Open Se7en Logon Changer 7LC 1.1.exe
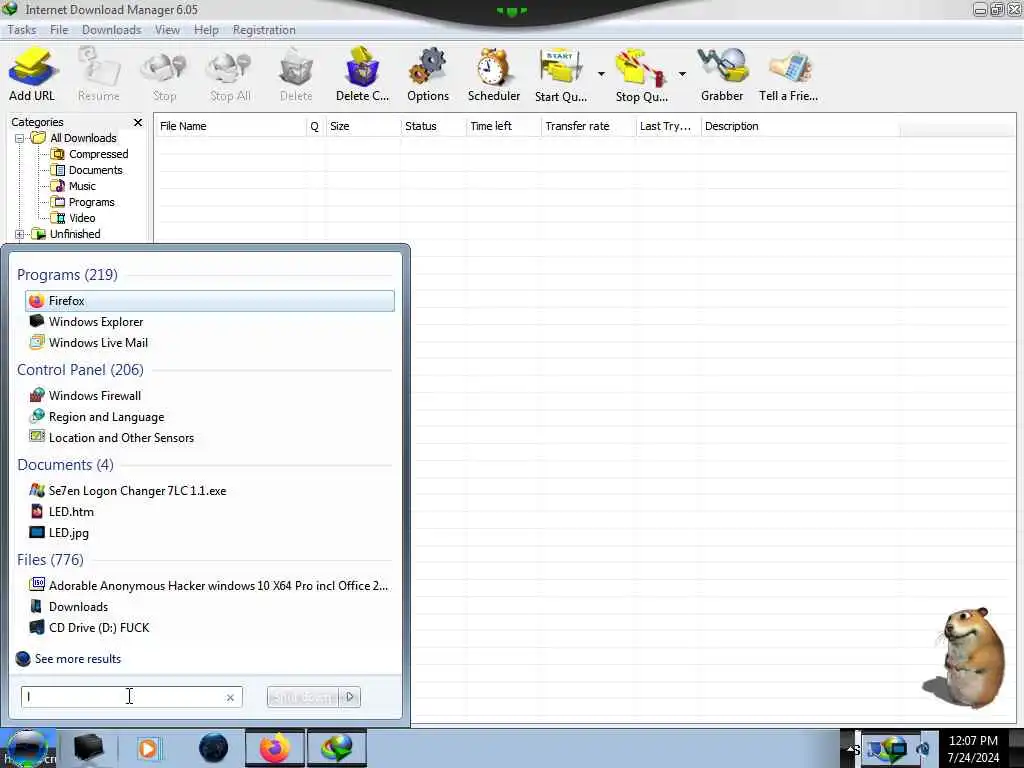 point(210,490)
